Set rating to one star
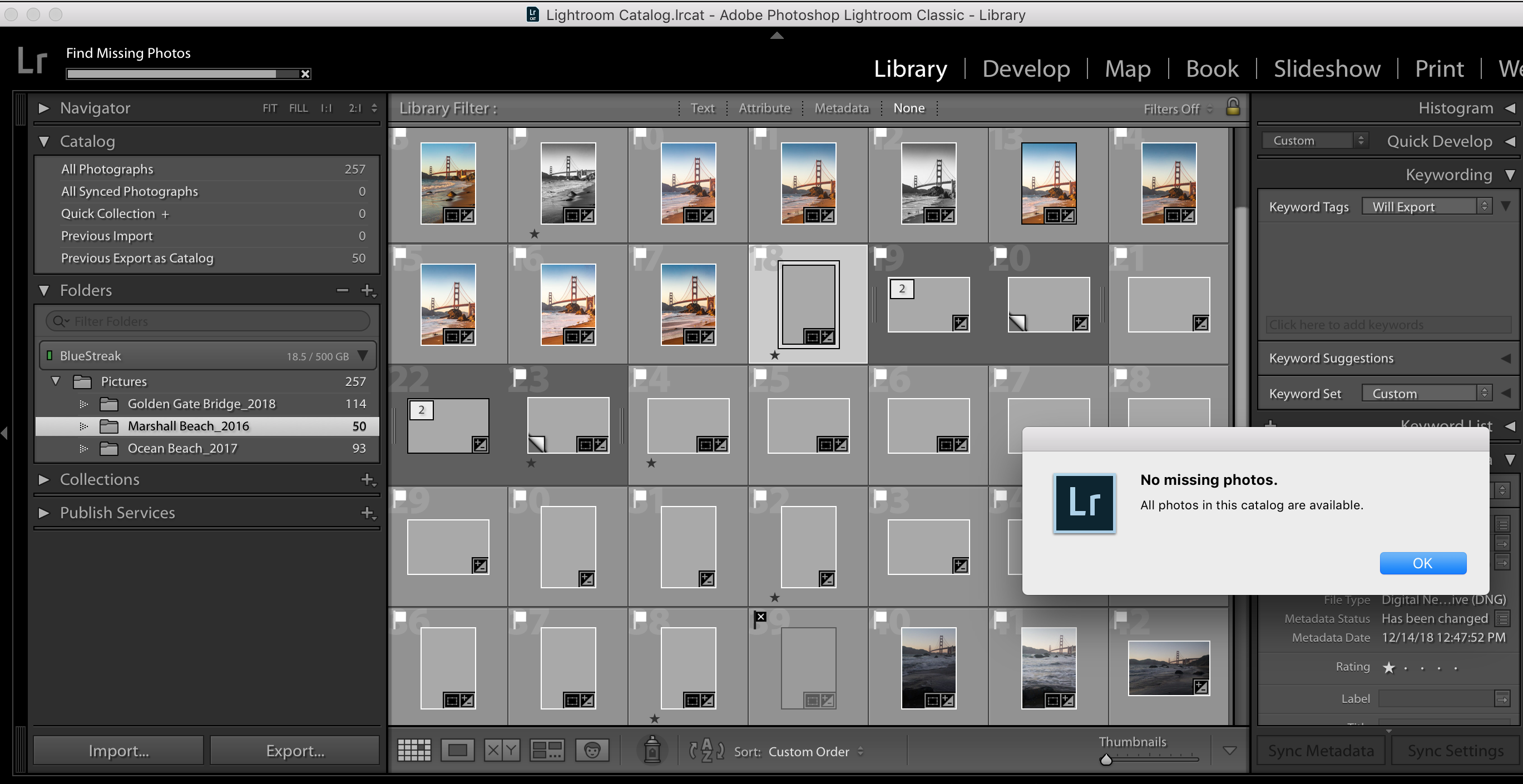Viewport: 1523px width, 784px height. pos(1389,668)
